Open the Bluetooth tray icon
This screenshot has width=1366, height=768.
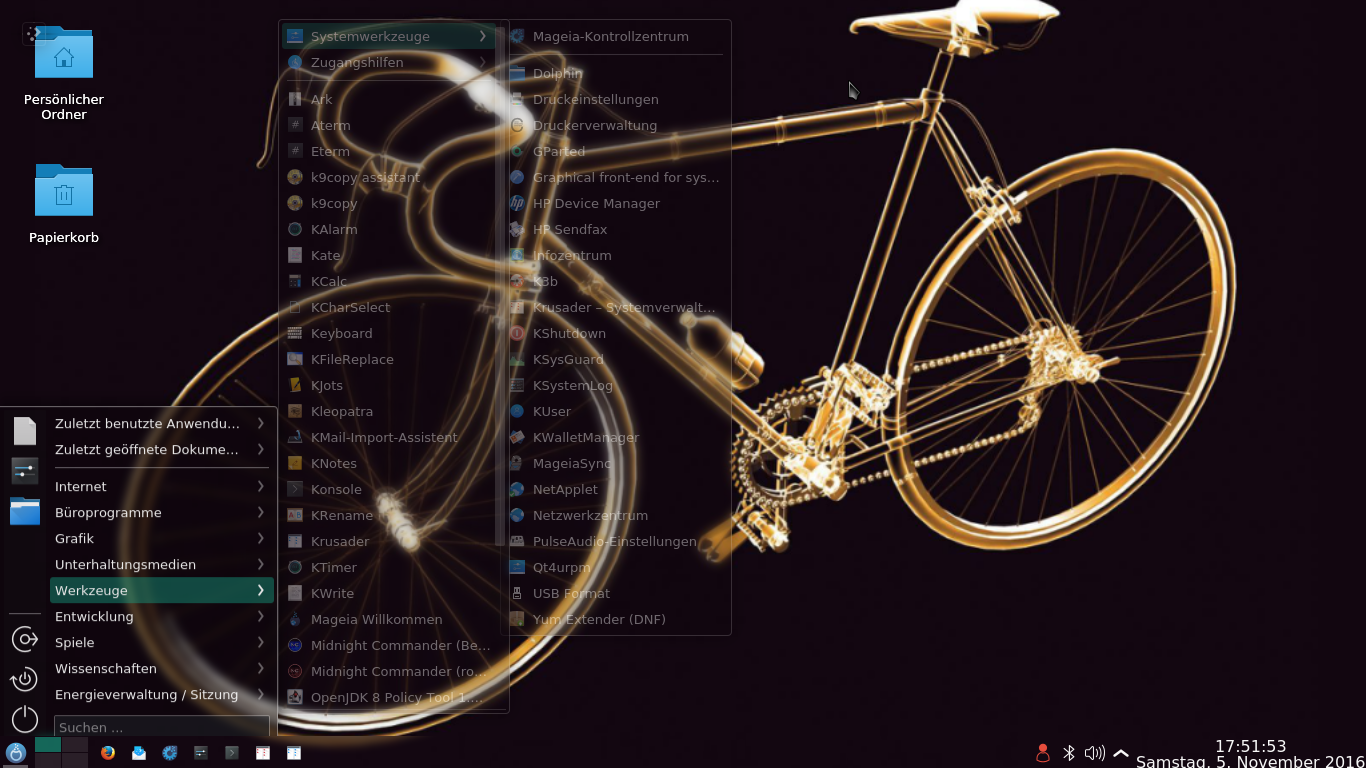[1068, 753]
